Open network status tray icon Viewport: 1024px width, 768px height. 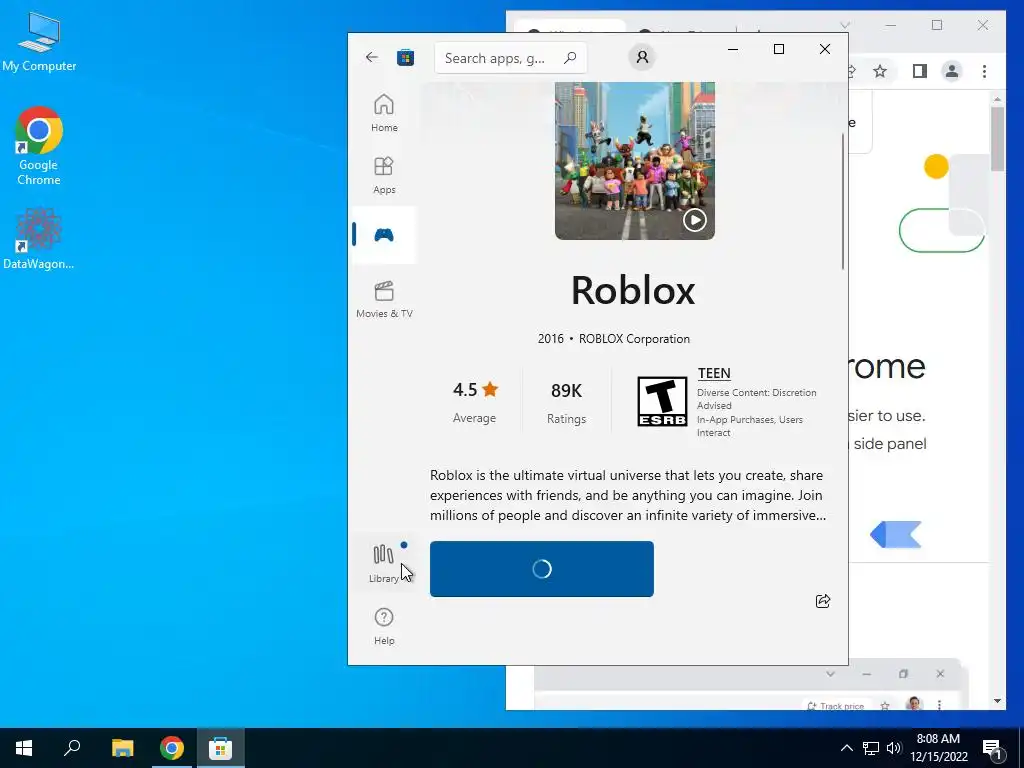tap(870, 748)
